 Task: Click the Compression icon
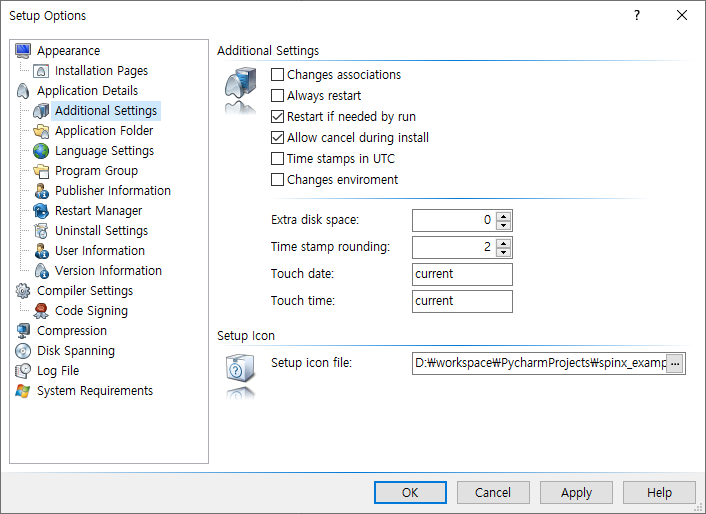pyautogui.click(x=23, y=331)
